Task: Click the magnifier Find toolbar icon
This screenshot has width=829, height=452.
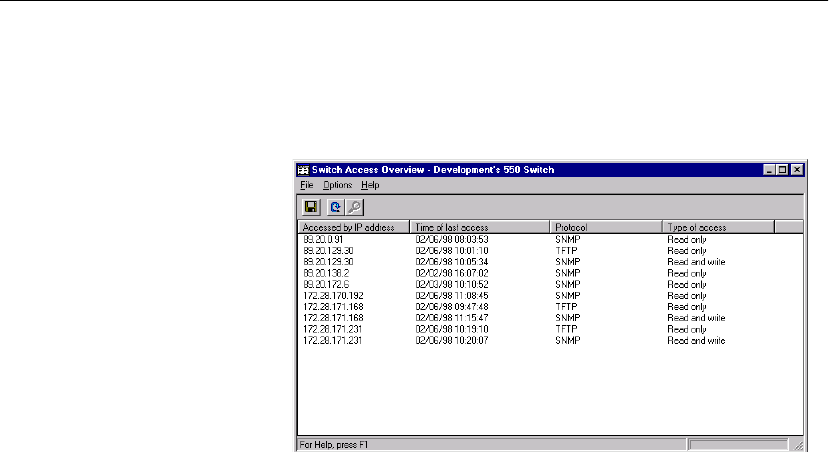Action: (353, 207)
